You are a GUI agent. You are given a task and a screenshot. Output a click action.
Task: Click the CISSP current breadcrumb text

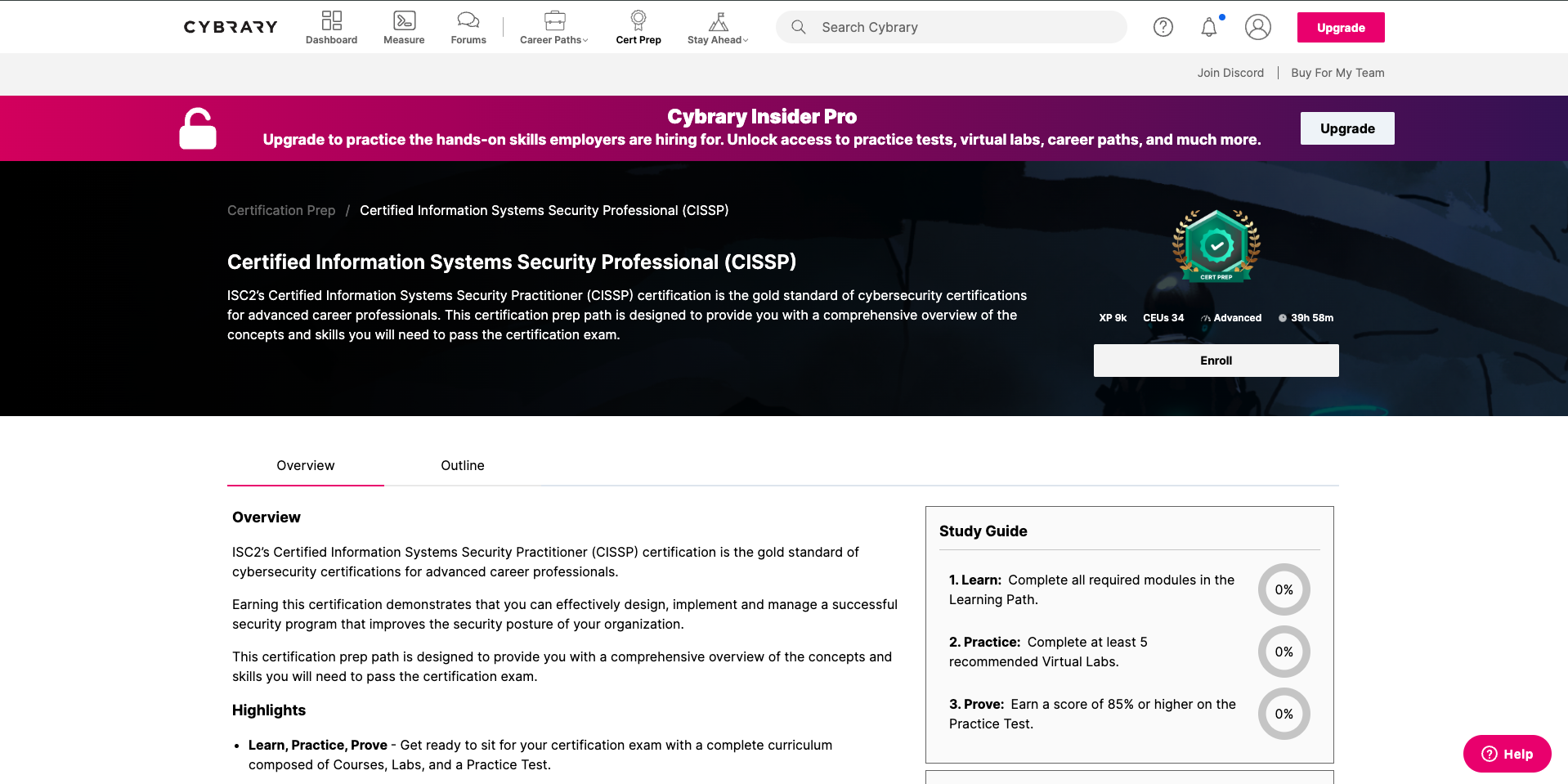[x=544, y=210]
